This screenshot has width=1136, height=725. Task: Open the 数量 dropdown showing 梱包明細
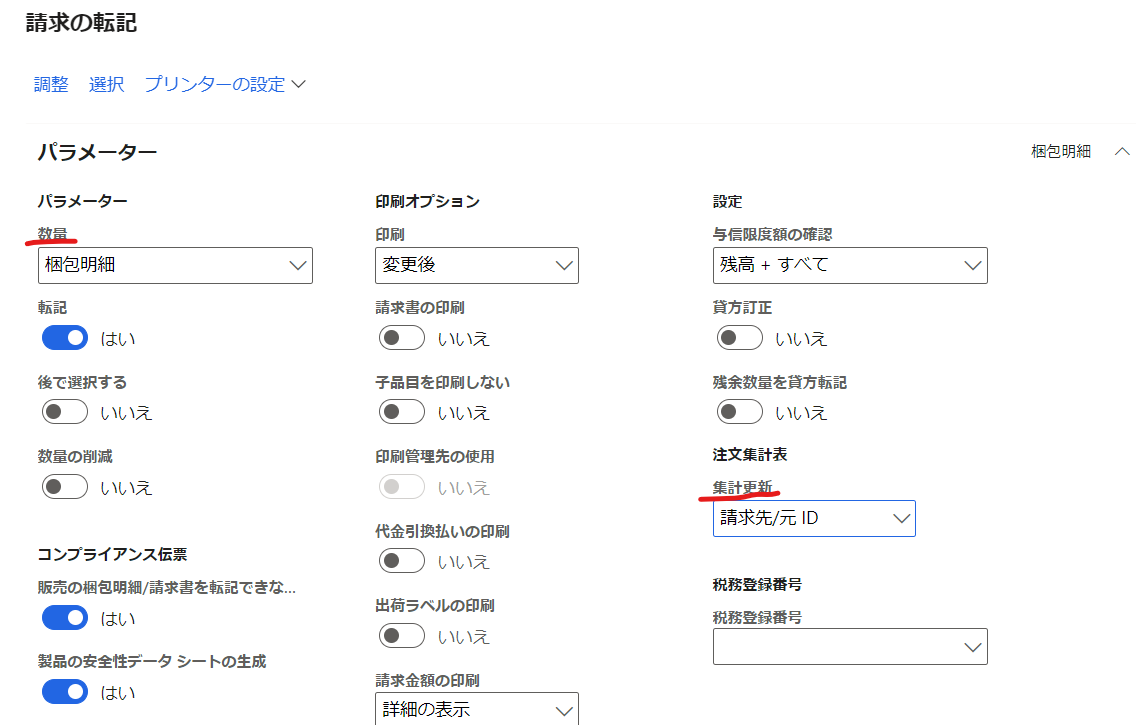(175, 265)
